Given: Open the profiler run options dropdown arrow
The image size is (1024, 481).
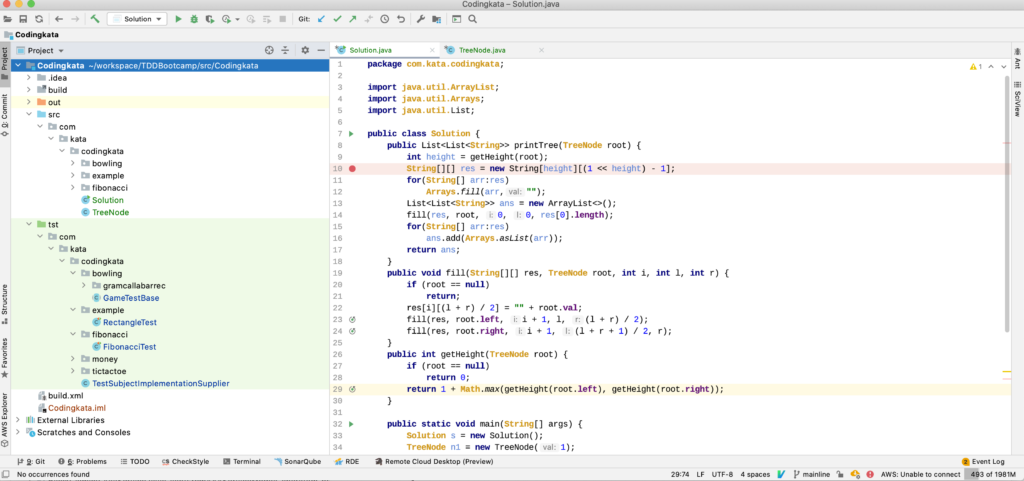Looking at the screenshot, I should [x=238, y=20].
